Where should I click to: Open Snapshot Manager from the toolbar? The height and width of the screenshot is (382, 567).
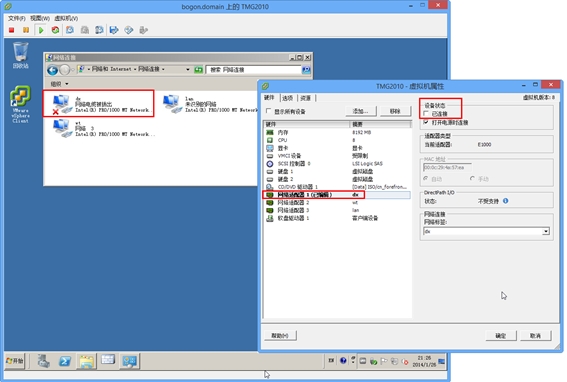(99, 30)
